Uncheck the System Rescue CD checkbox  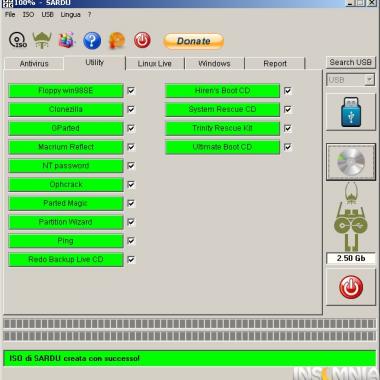click(x=288, y=109)
